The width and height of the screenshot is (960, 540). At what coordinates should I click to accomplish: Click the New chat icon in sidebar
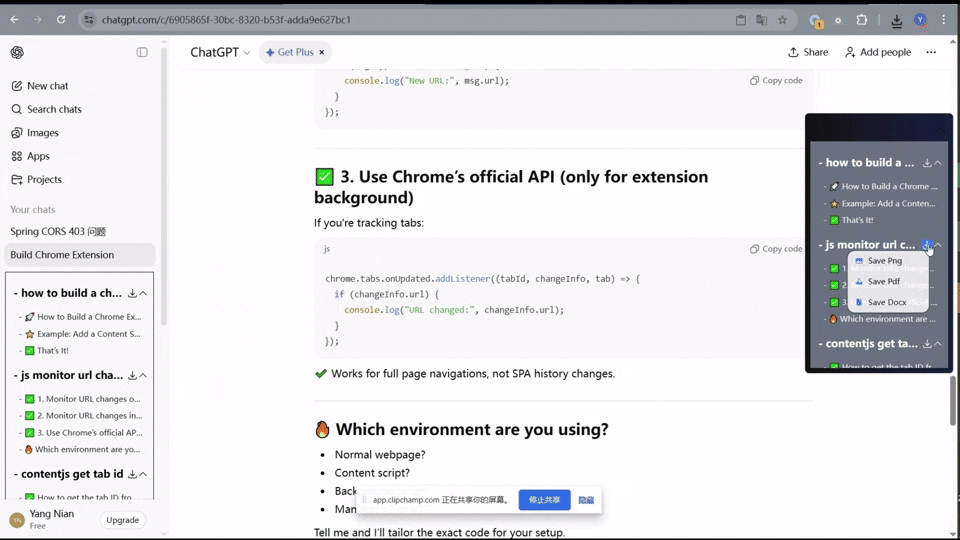click(17, 86)
